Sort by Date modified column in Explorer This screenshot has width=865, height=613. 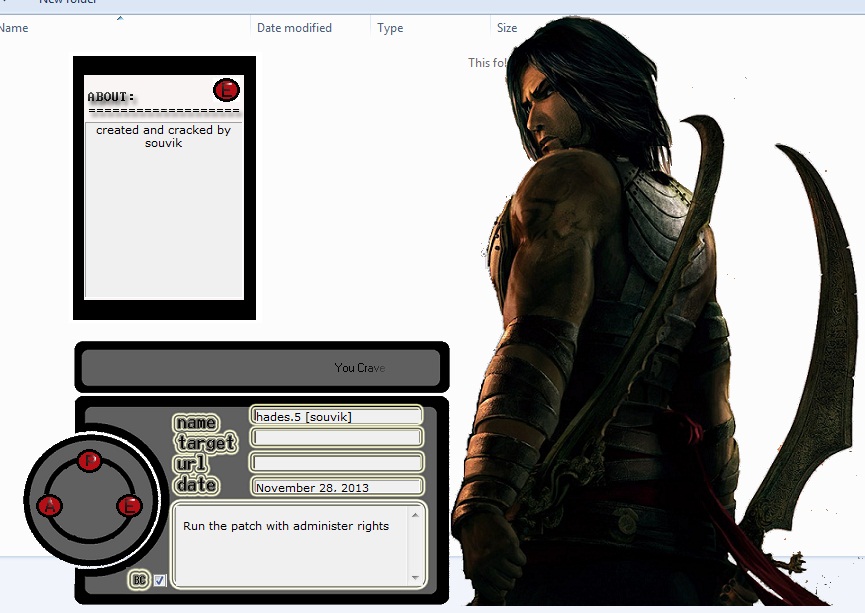click(294, 28)
